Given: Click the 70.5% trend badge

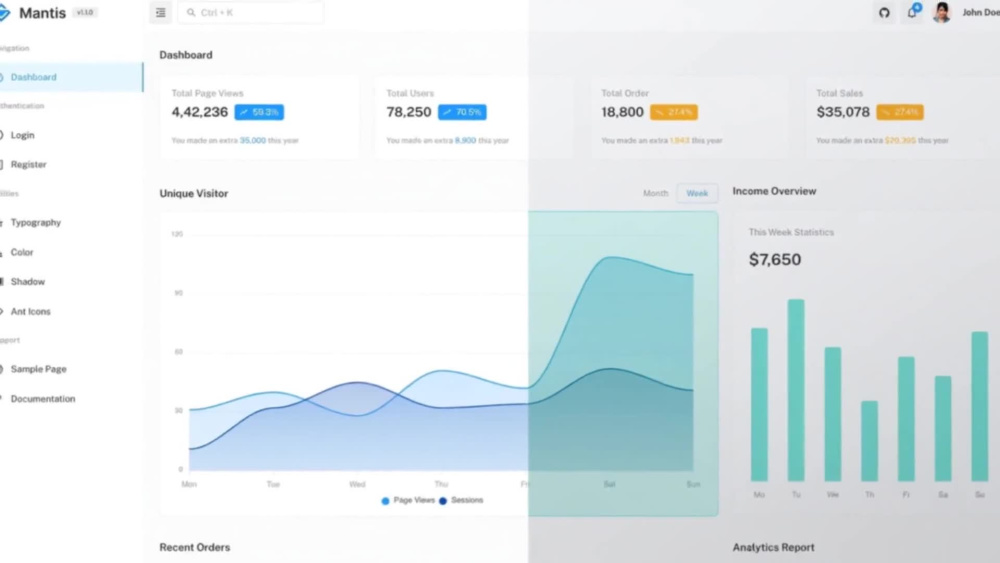Looking at the screenshot, I should [x=462, y=112].
